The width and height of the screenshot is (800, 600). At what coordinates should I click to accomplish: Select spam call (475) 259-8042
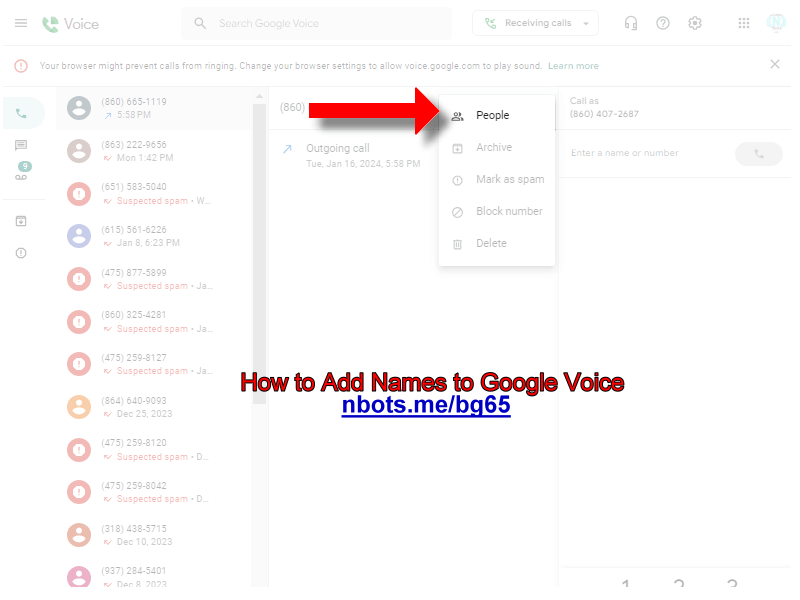tap(154, 492)
